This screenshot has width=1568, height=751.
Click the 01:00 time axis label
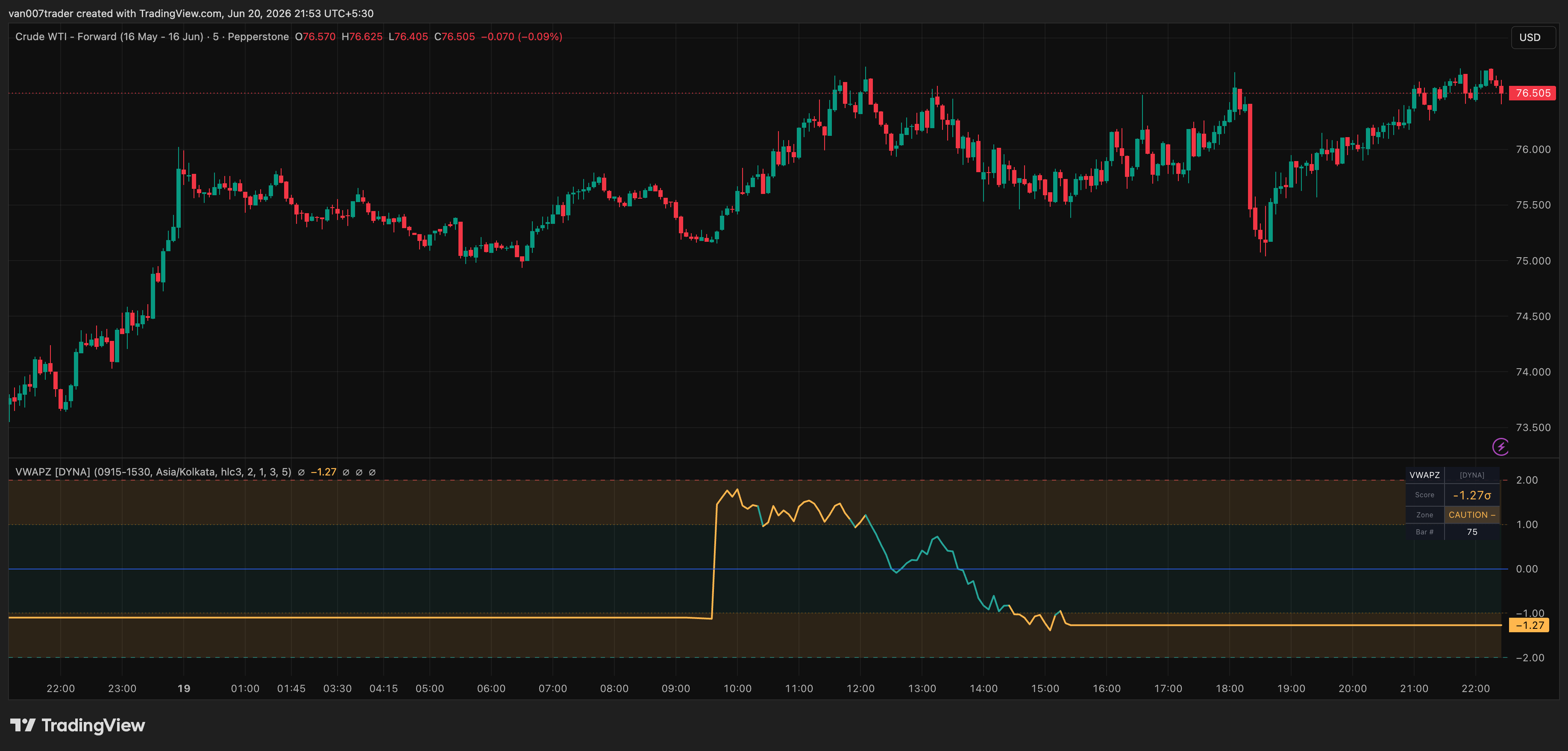tap(245, 689)
